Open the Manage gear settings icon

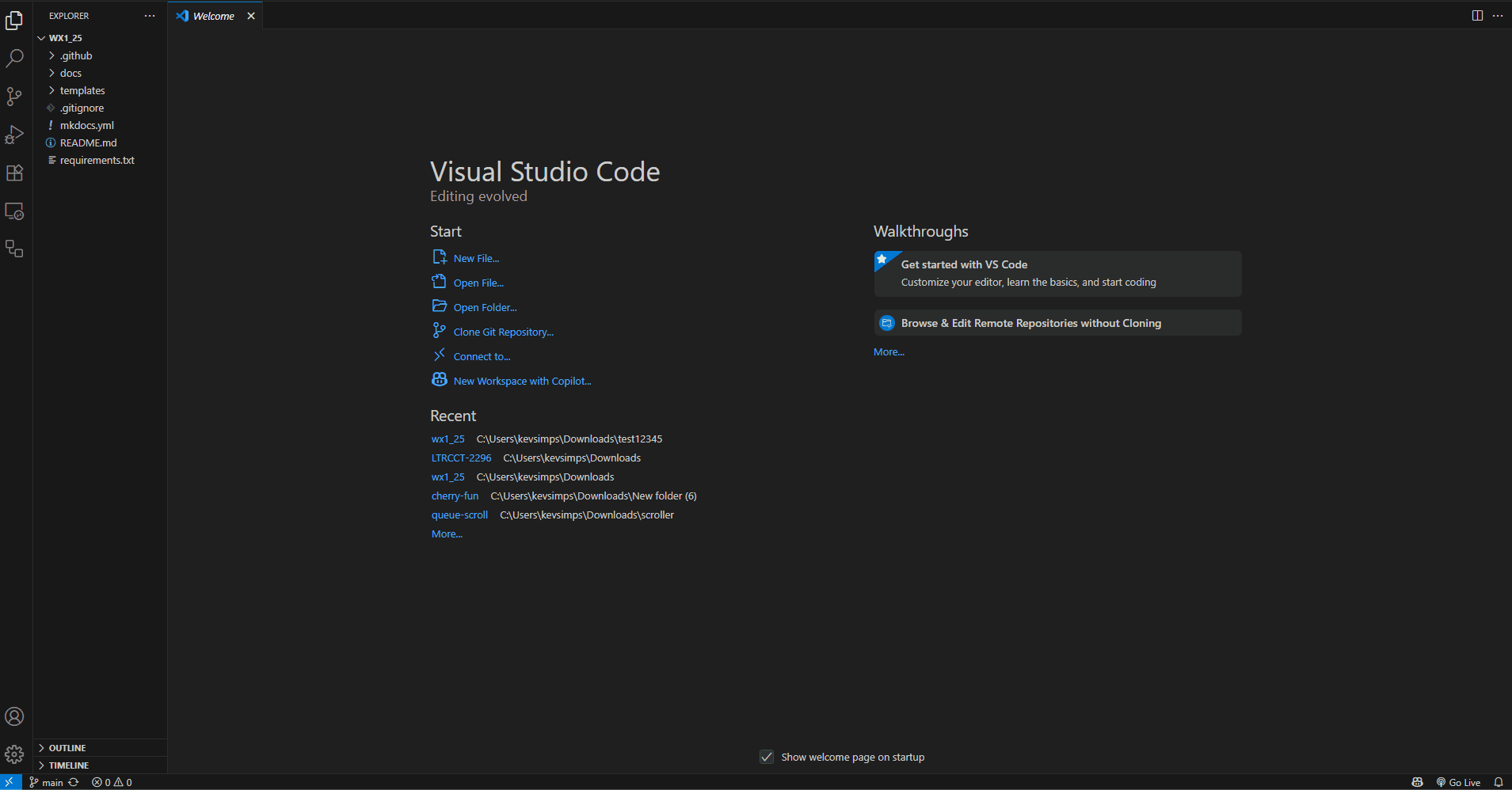14,754
